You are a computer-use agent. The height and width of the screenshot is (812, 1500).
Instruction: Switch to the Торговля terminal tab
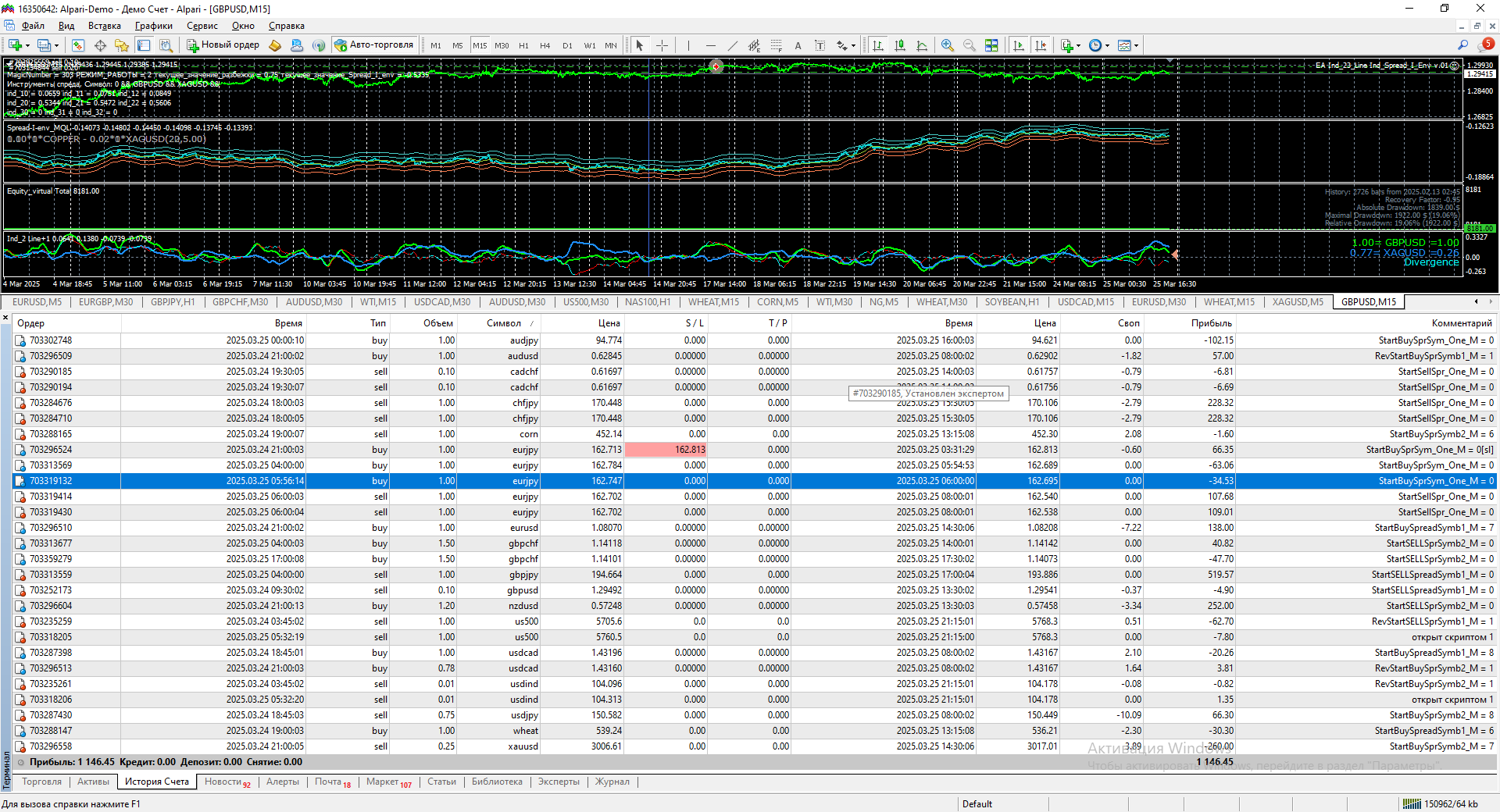click(41, 782)
